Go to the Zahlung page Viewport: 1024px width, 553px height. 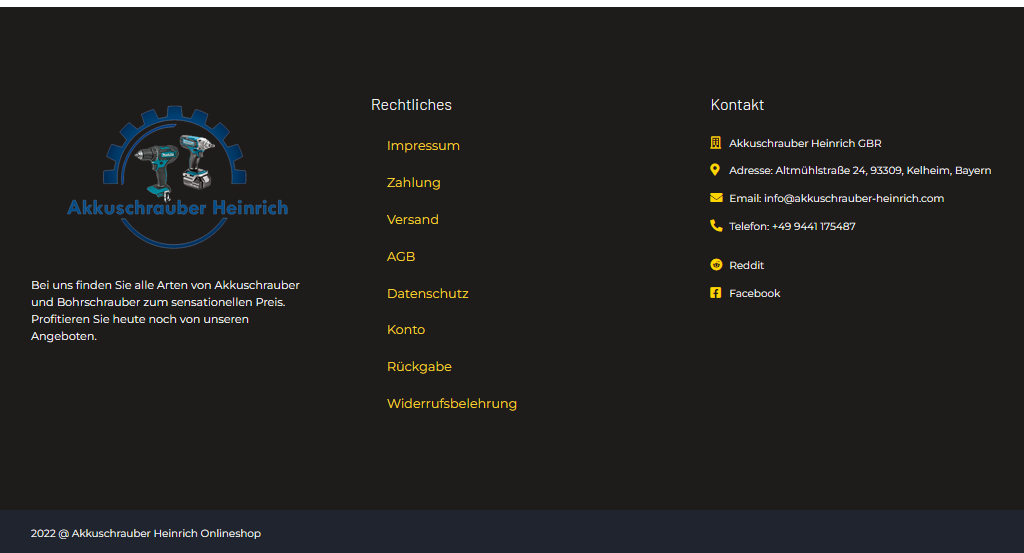click(413, 183)
